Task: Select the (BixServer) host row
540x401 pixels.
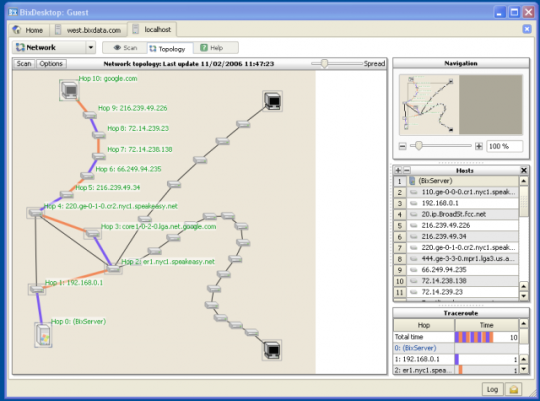Action: [x=456, y=181]
